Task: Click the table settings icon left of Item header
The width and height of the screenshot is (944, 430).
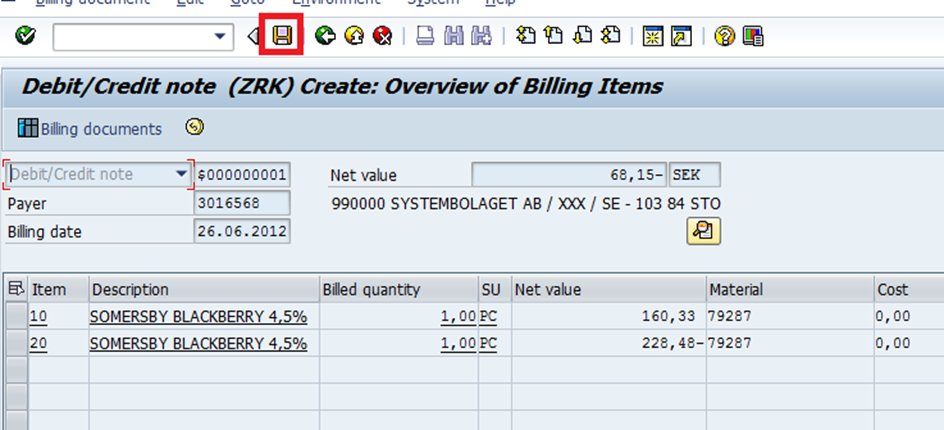Action: (x=15, y=289)
